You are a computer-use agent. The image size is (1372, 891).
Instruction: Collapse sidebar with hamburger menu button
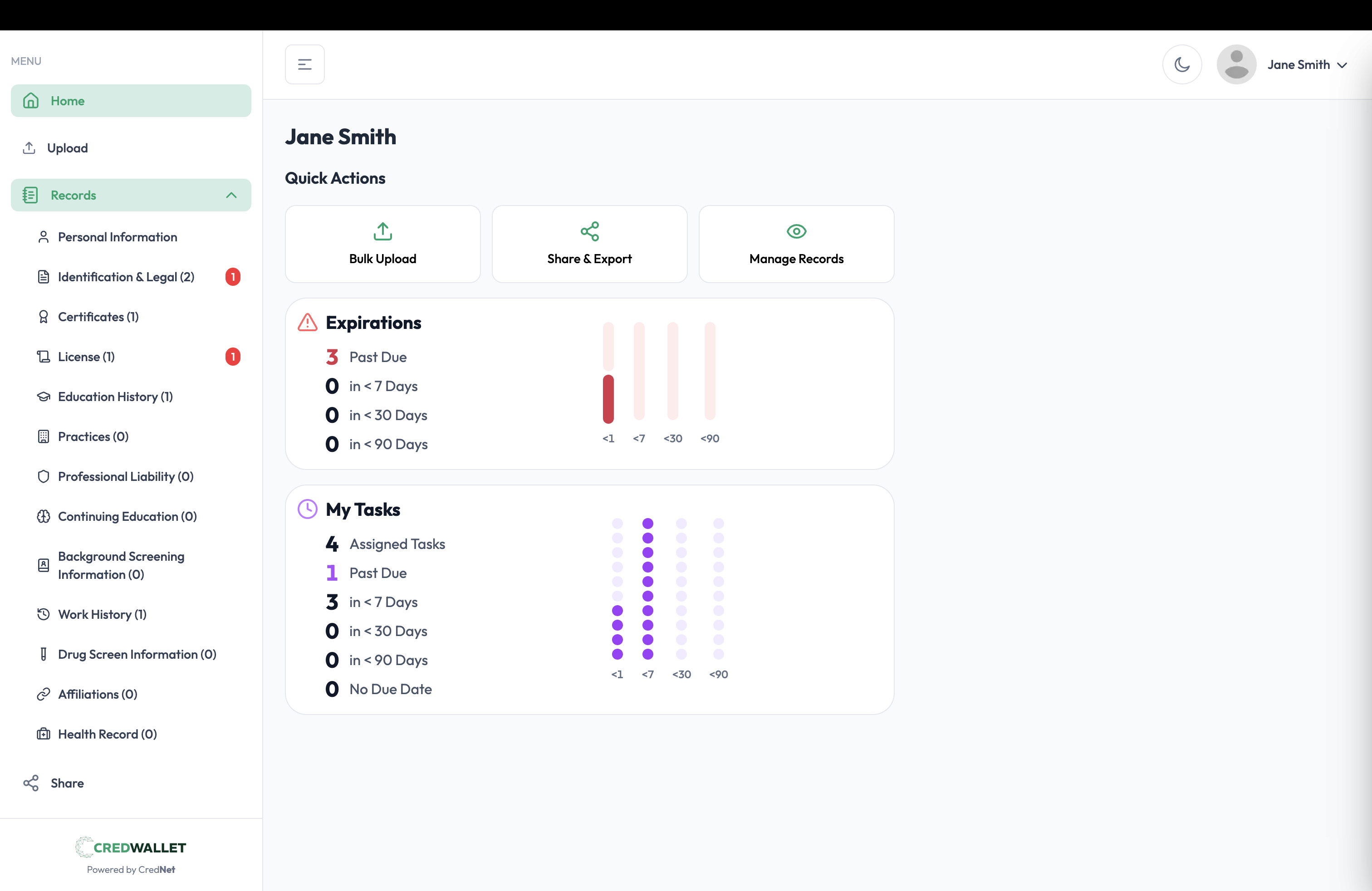[x=304, y=64]
